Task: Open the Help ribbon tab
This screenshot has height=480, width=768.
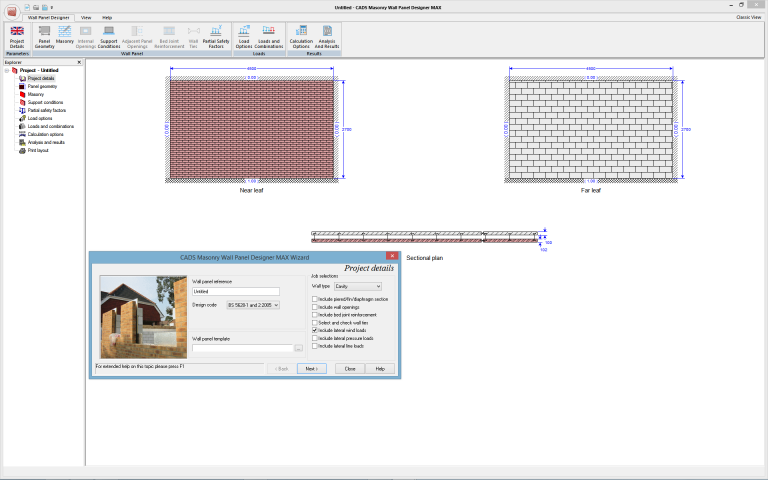Action: click(x=107, y=18)
